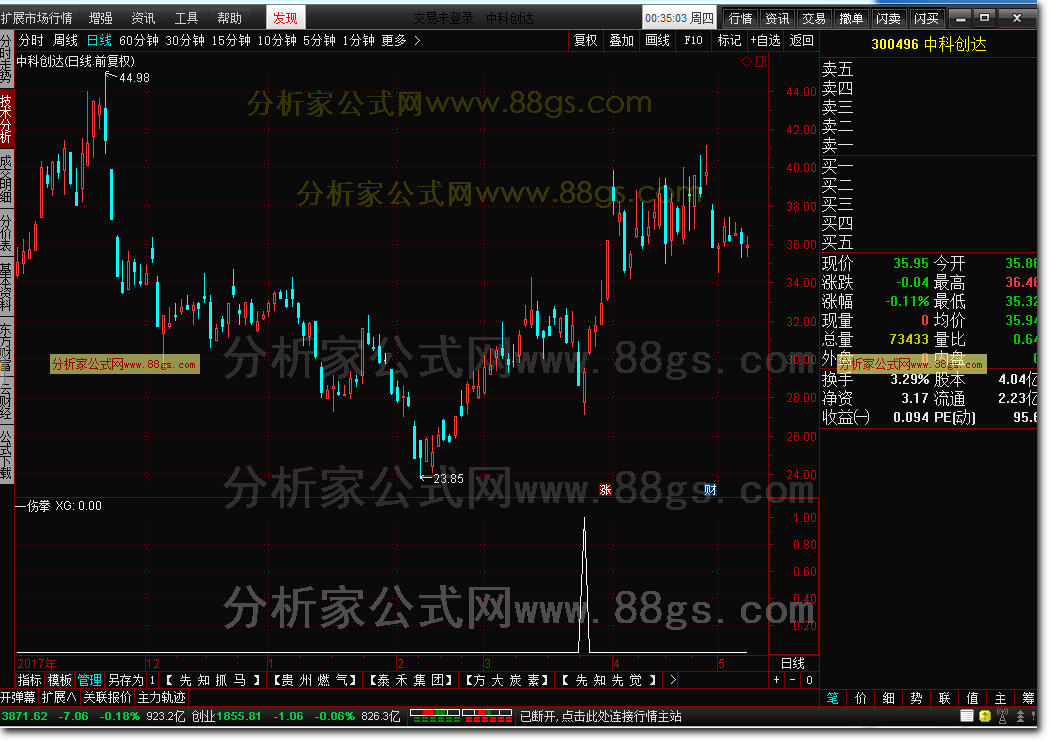Minimize the trading application window
This screenshot has width=1050, height=741.
960,18
